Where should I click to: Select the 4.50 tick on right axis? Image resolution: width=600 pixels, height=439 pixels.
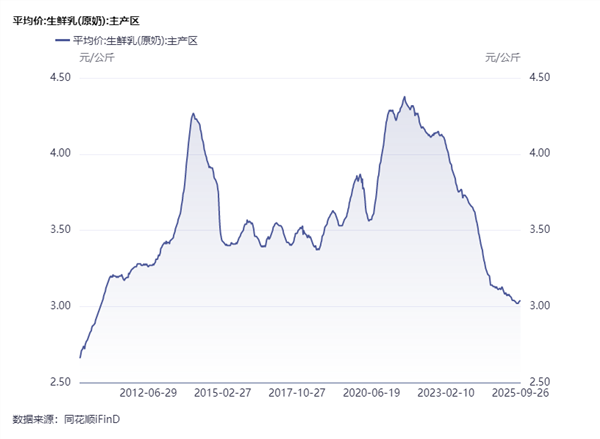(x=543, y=77)
